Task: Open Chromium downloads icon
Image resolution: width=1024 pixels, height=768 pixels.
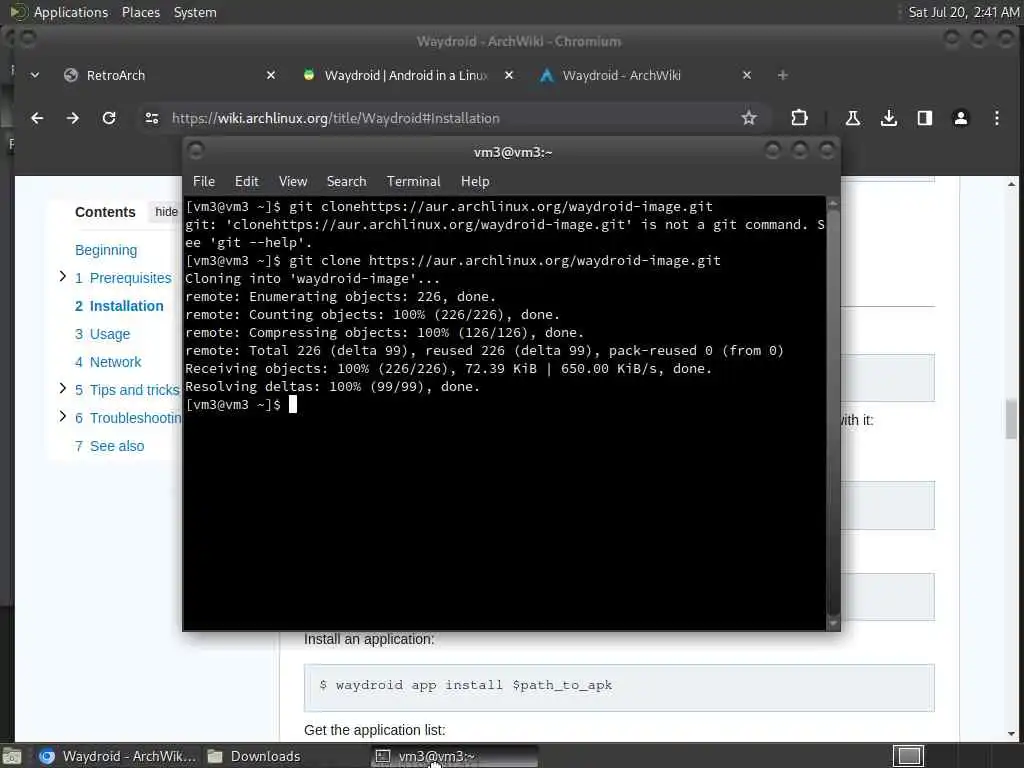Action: click(x=888, y=118)
